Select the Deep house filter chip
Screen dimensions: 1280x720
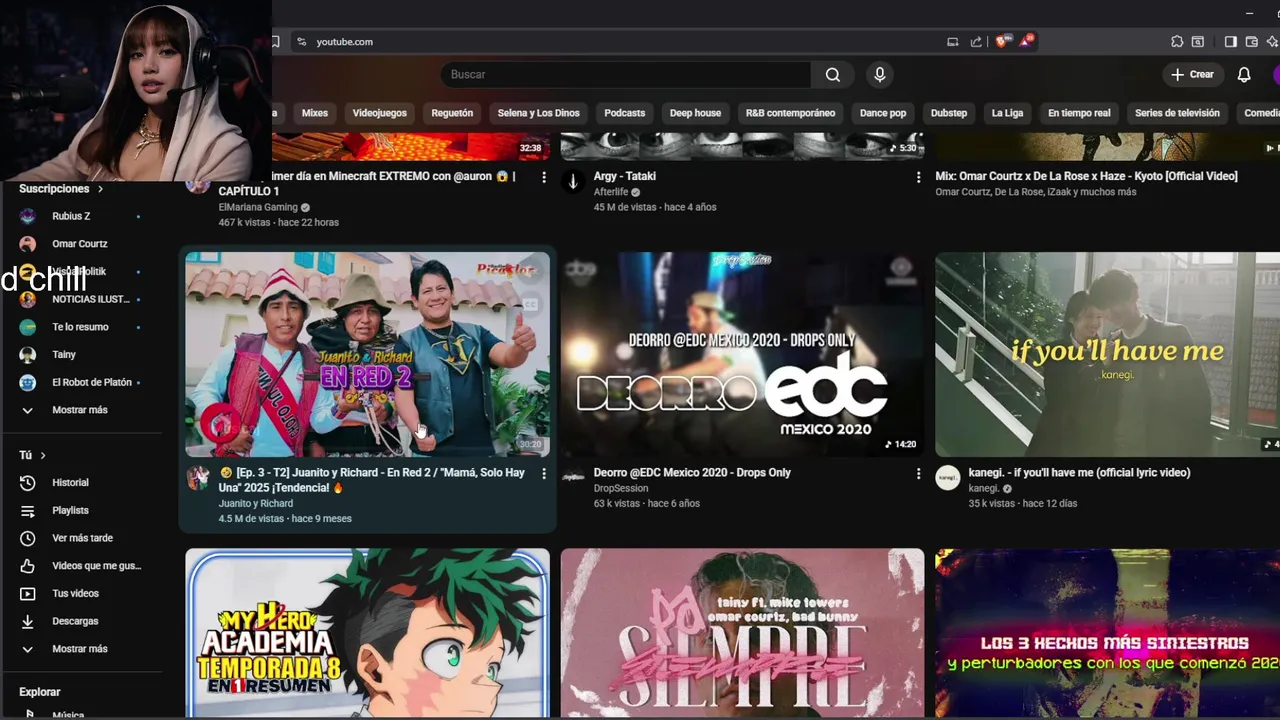pyautogui.click(x=695, y=113)
